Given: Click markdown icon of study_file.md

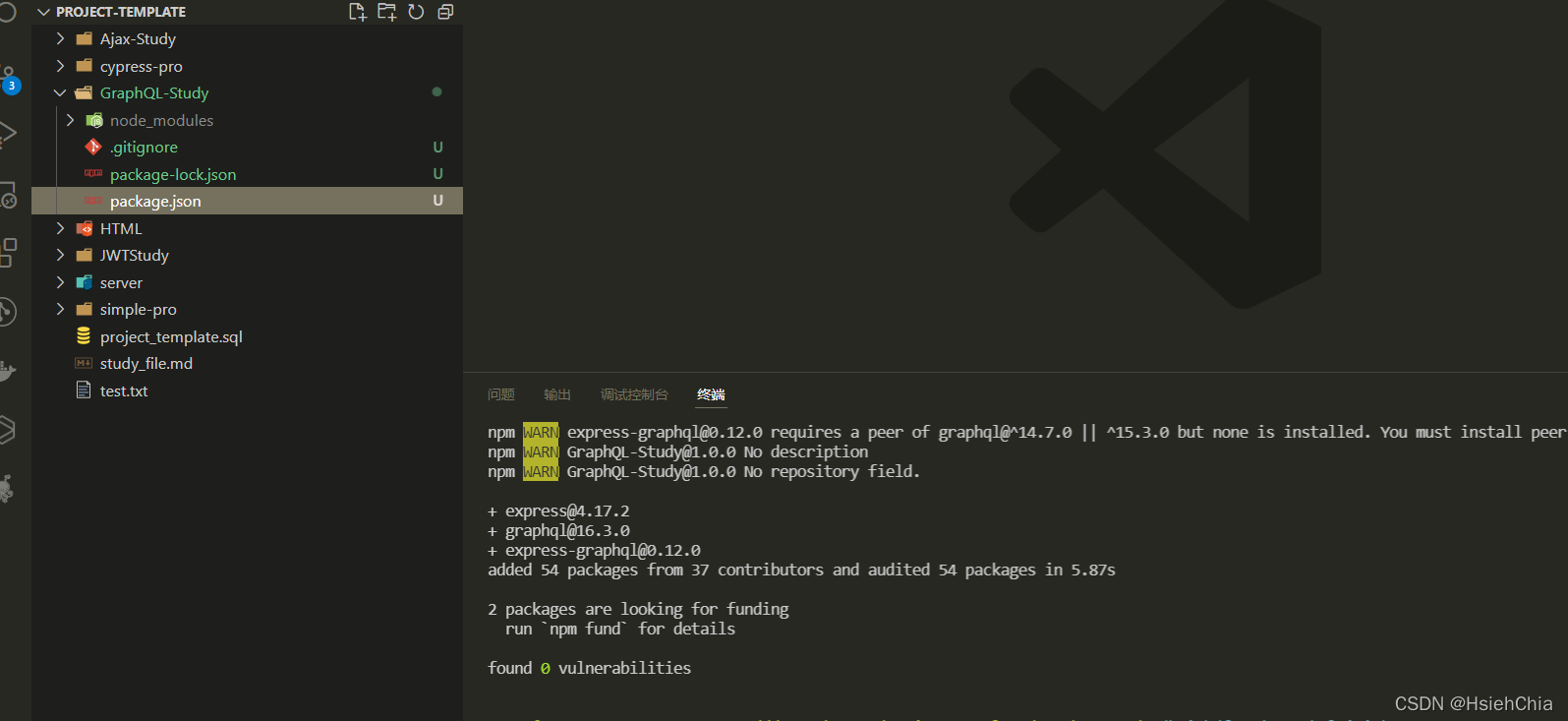Looking at the screenshot, I should pos(84,363).
